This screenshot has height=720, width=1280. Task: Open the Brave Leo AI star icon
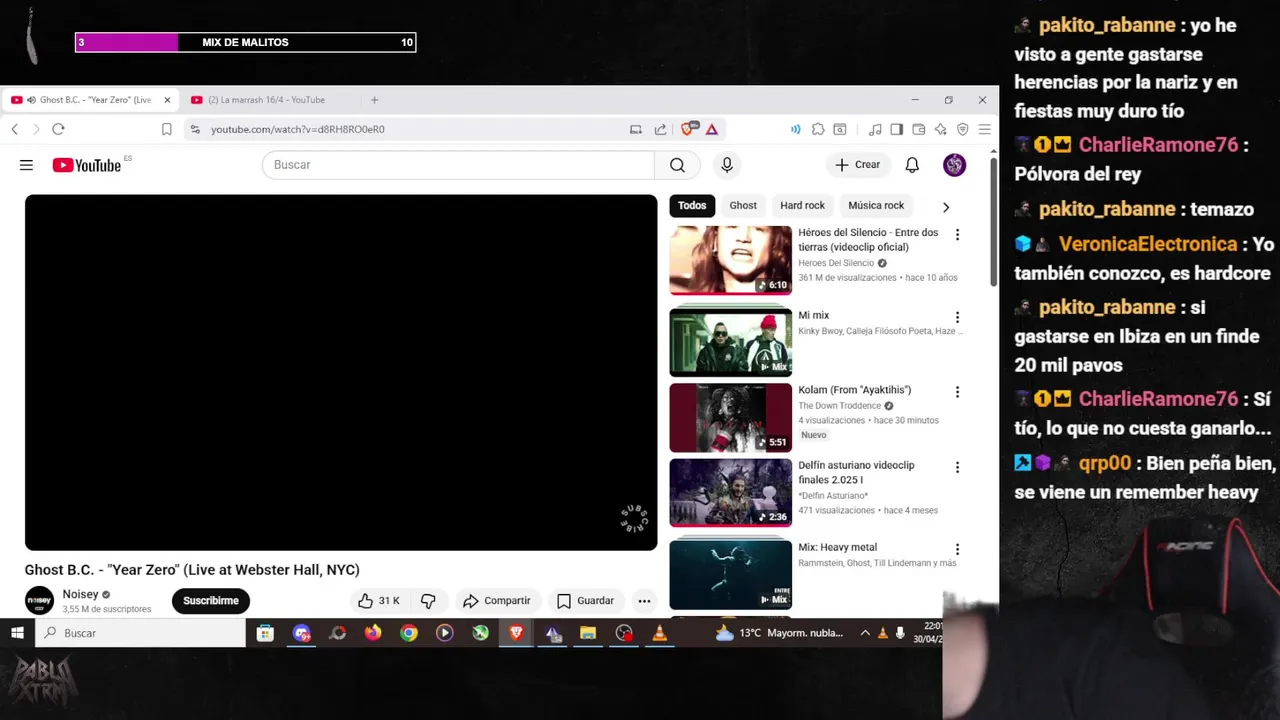pos(941,129)
